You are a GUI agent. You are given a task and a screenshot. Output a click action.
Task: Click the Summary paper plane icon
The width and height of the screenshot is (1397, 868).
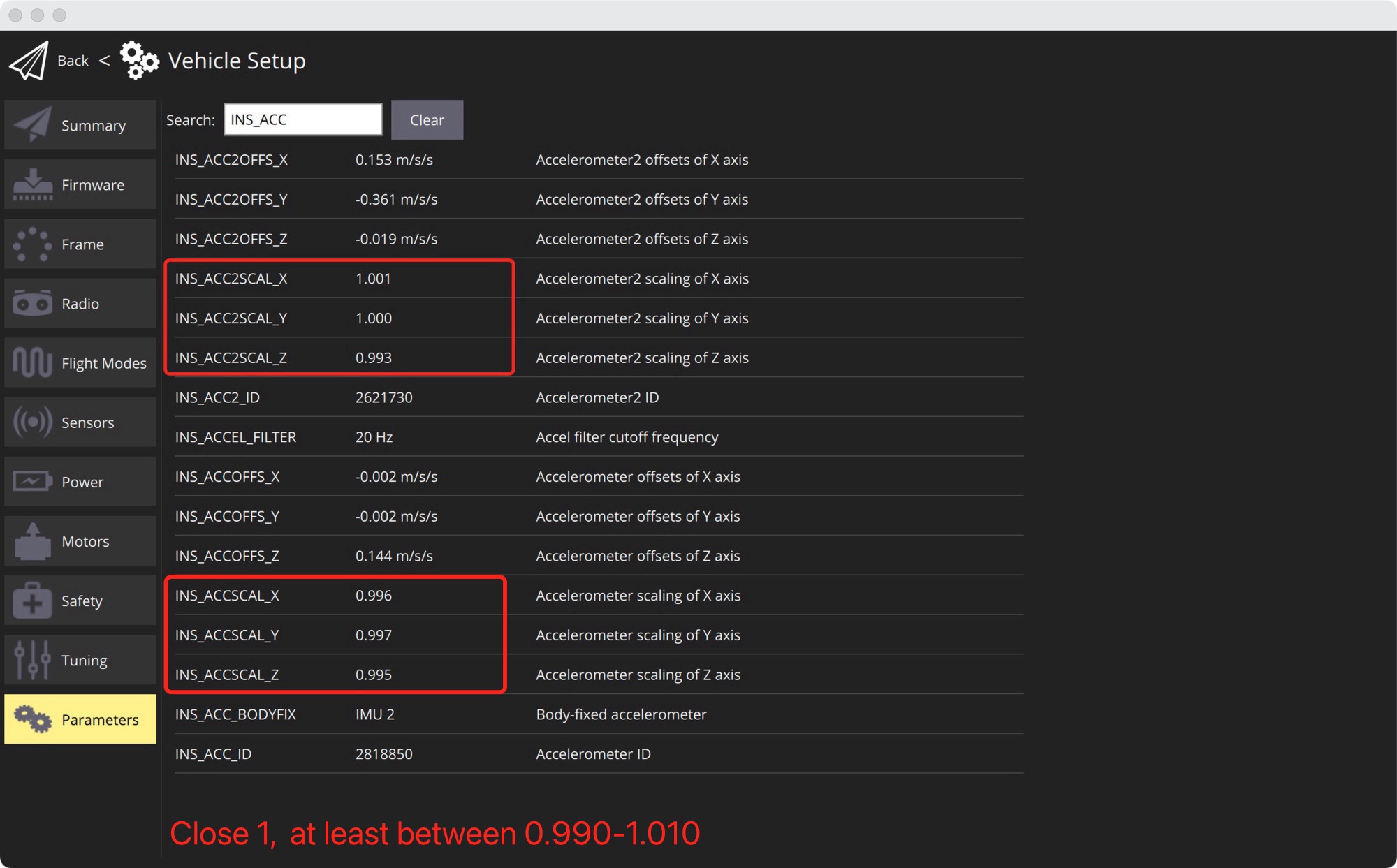pyautogui.click(x=33, y=125)
